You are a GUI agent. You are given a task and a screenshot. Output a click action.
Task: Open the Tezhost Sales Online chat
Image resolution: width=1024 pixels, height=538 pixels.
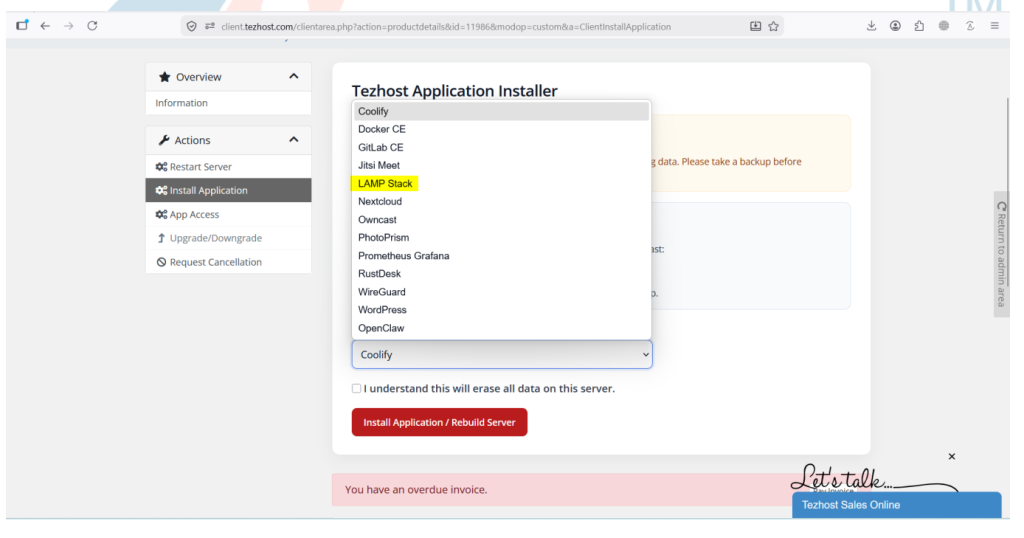pyautogui.click(x=897, y=505)
